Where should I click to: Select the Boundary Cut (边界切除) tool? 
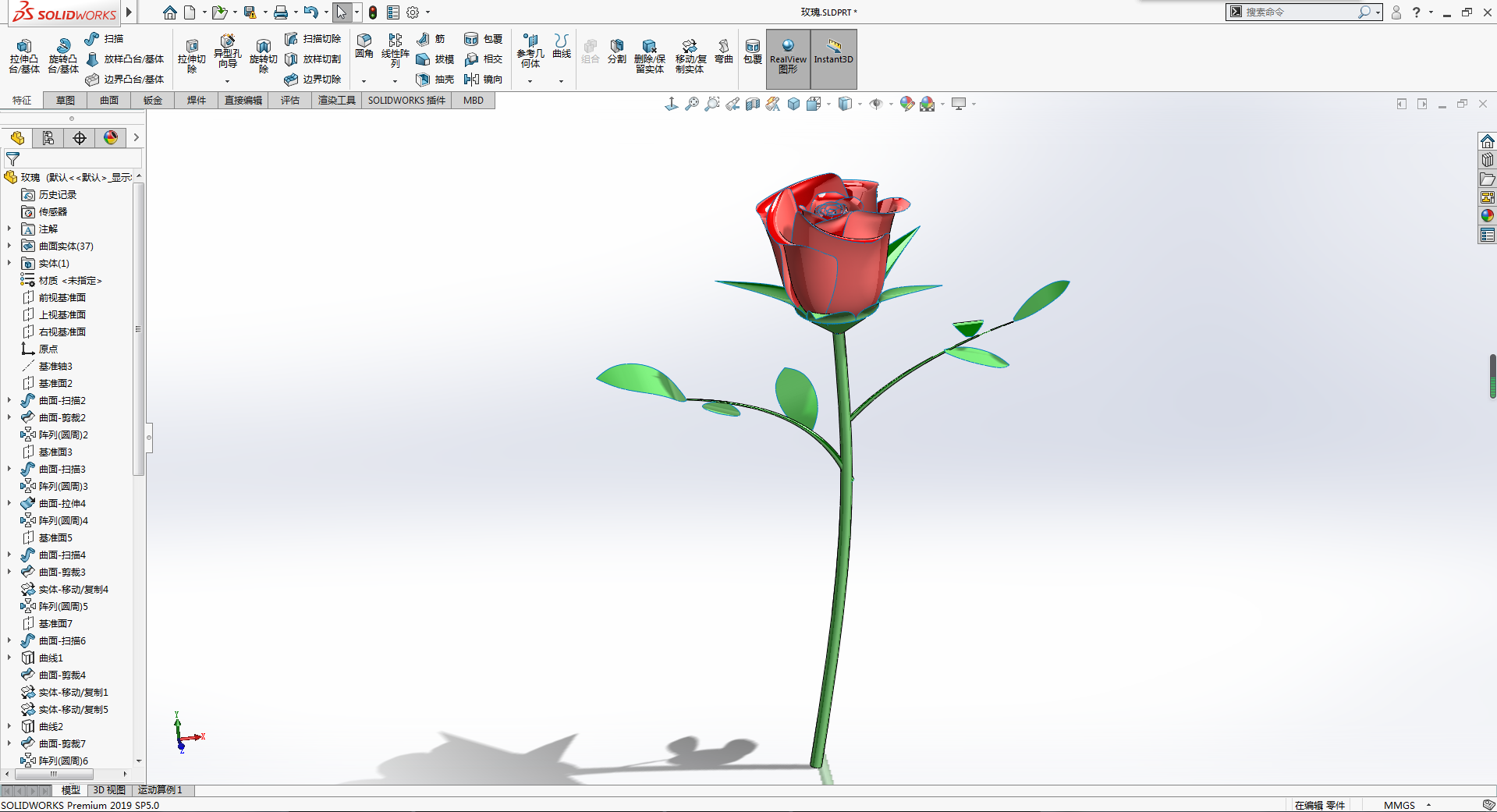coord(313,79)
